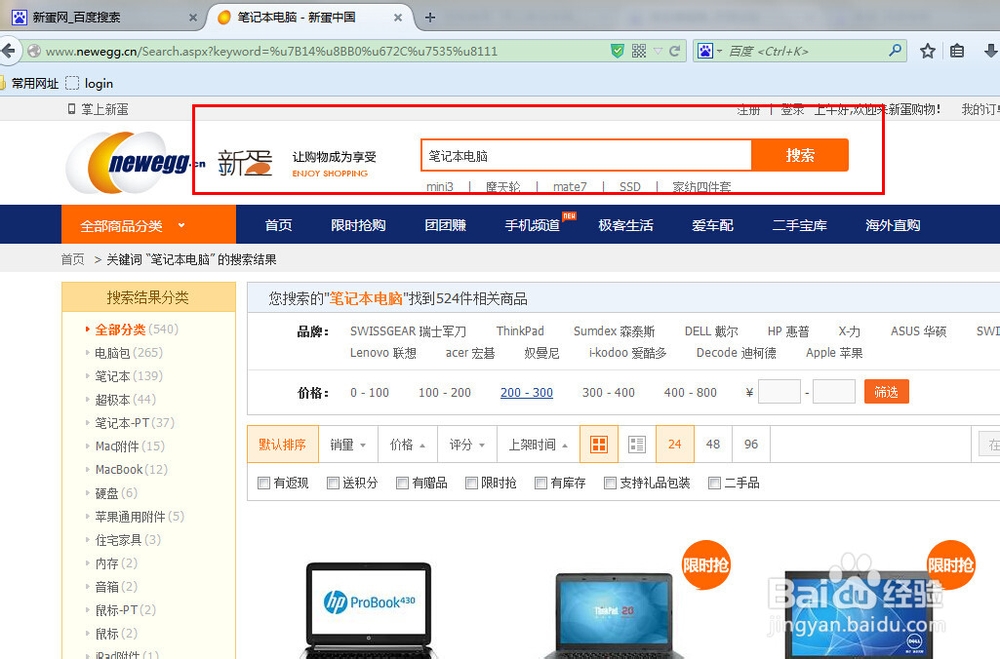Image resolution: width=1000 pixels, height=659 pixels.
Task: Check the 二手品 checkbox
Action: [x=715, y=483]
